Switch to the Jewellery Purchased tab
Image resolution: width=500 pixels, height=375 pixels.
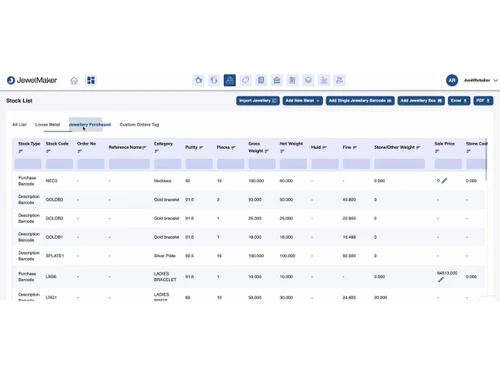pyautogui.click(x=90, y=125)
